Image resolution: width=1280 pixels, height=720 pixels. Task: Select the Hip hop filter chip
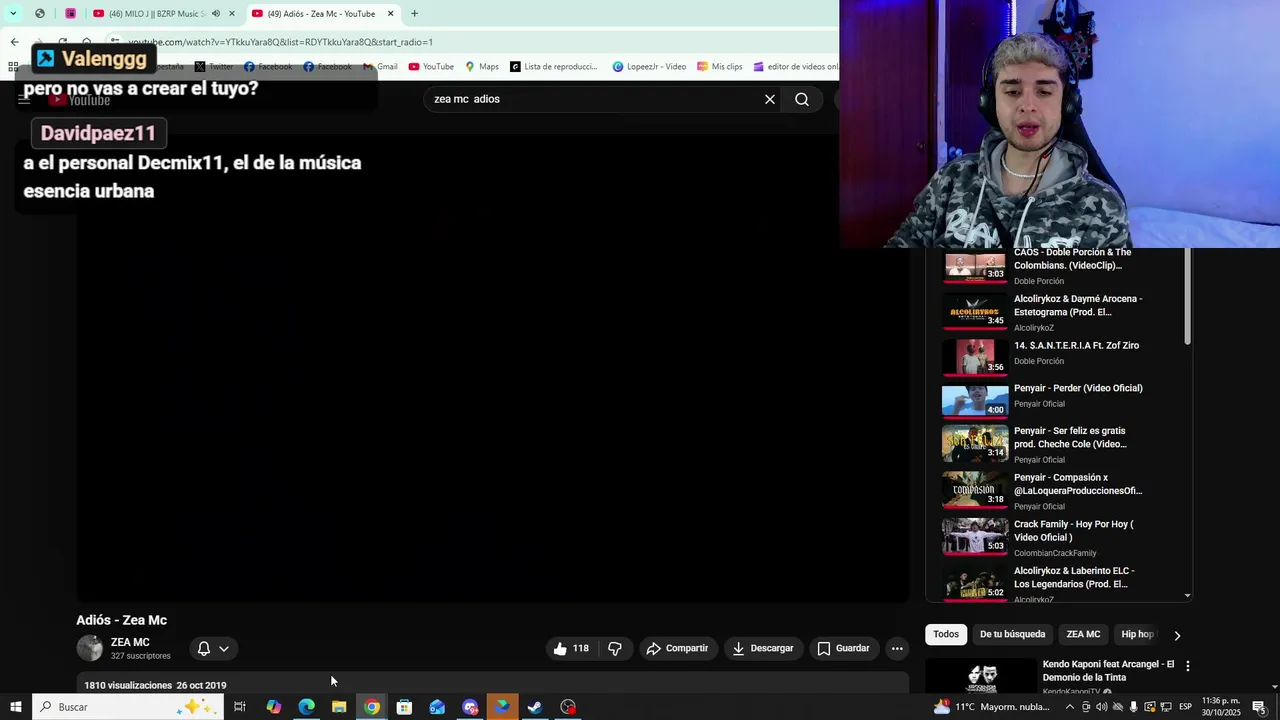point(1137,634)
